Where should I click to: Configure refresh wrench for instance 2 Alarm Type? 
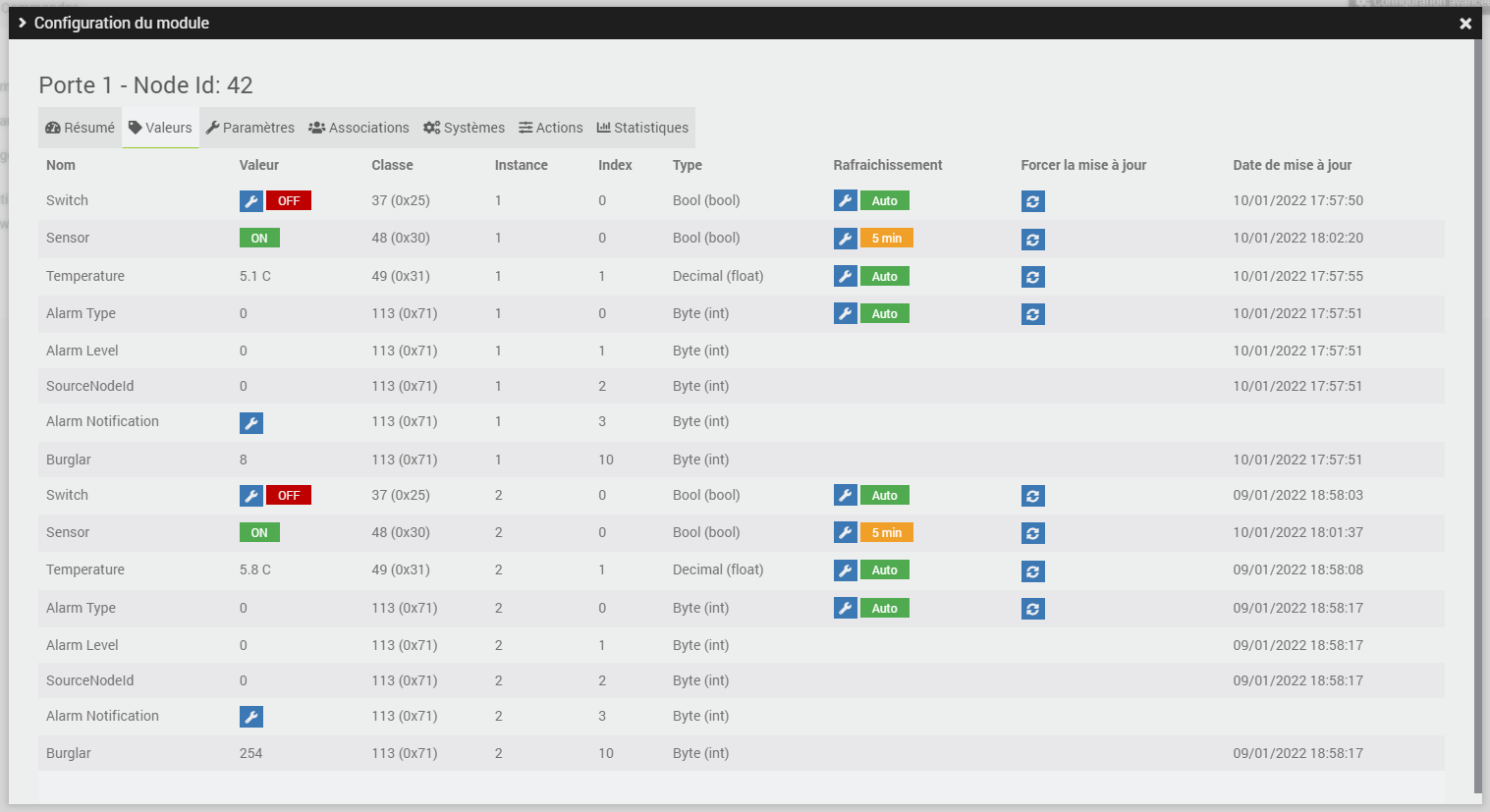click(x=846, y=609)
